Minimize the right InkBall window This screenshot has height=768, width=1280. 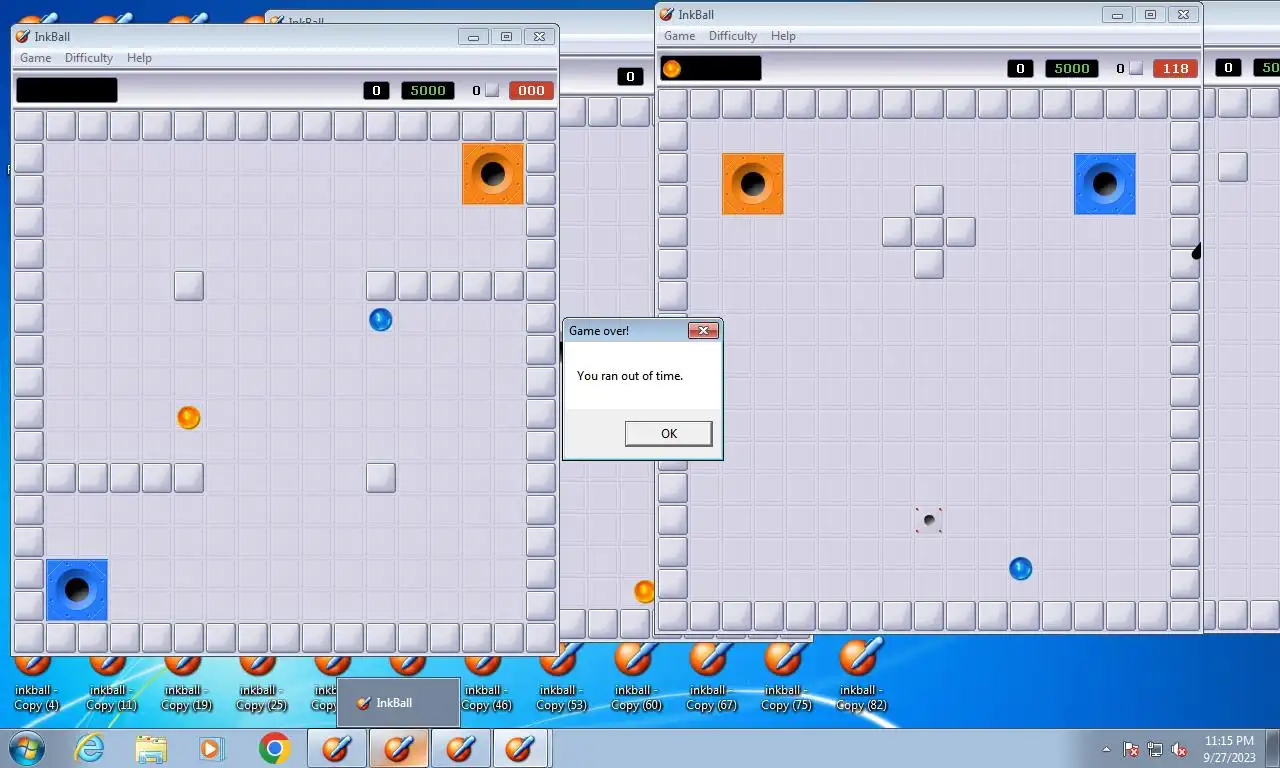[1117, 15]
